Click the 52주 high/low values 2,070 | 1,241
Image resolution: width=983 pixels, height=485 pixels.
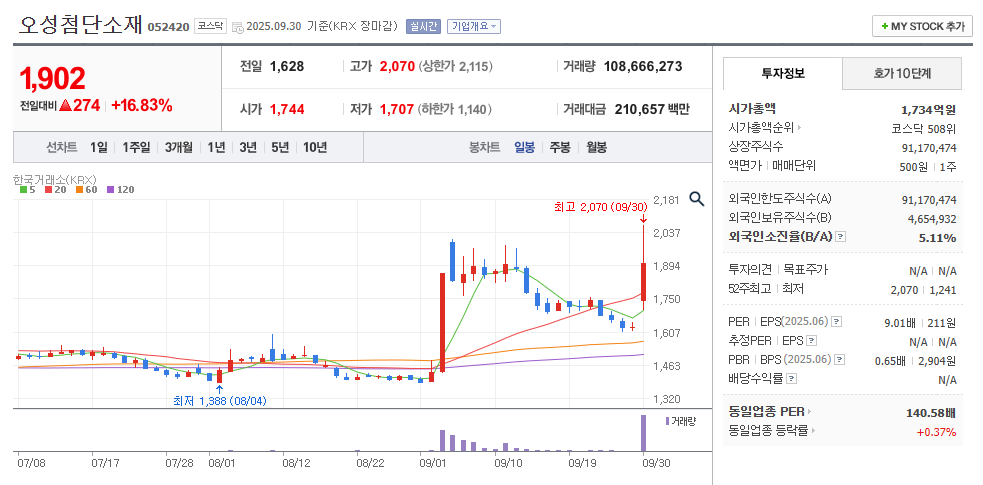923,289
